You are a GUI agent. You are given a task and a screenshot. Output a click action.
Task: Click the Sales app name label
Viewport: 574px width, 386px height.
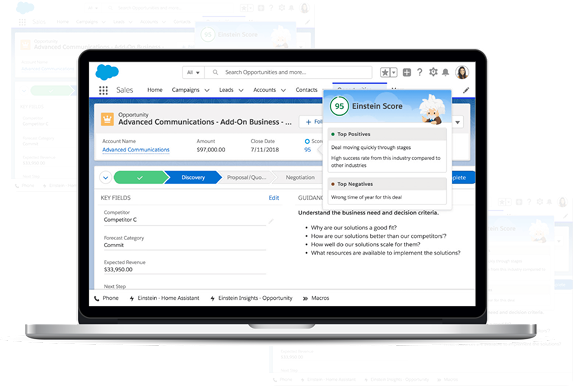pos(124,90)
